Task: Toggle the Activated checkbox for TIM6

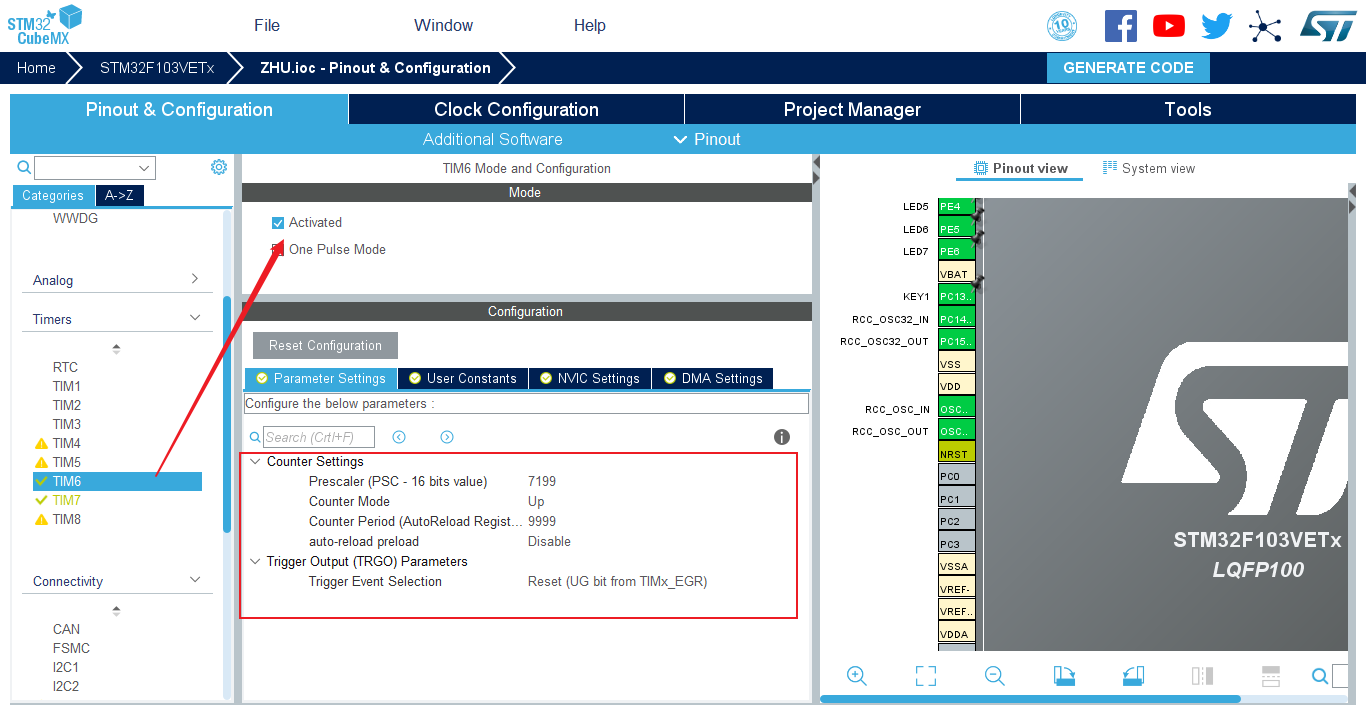Action: coord(278,223)
